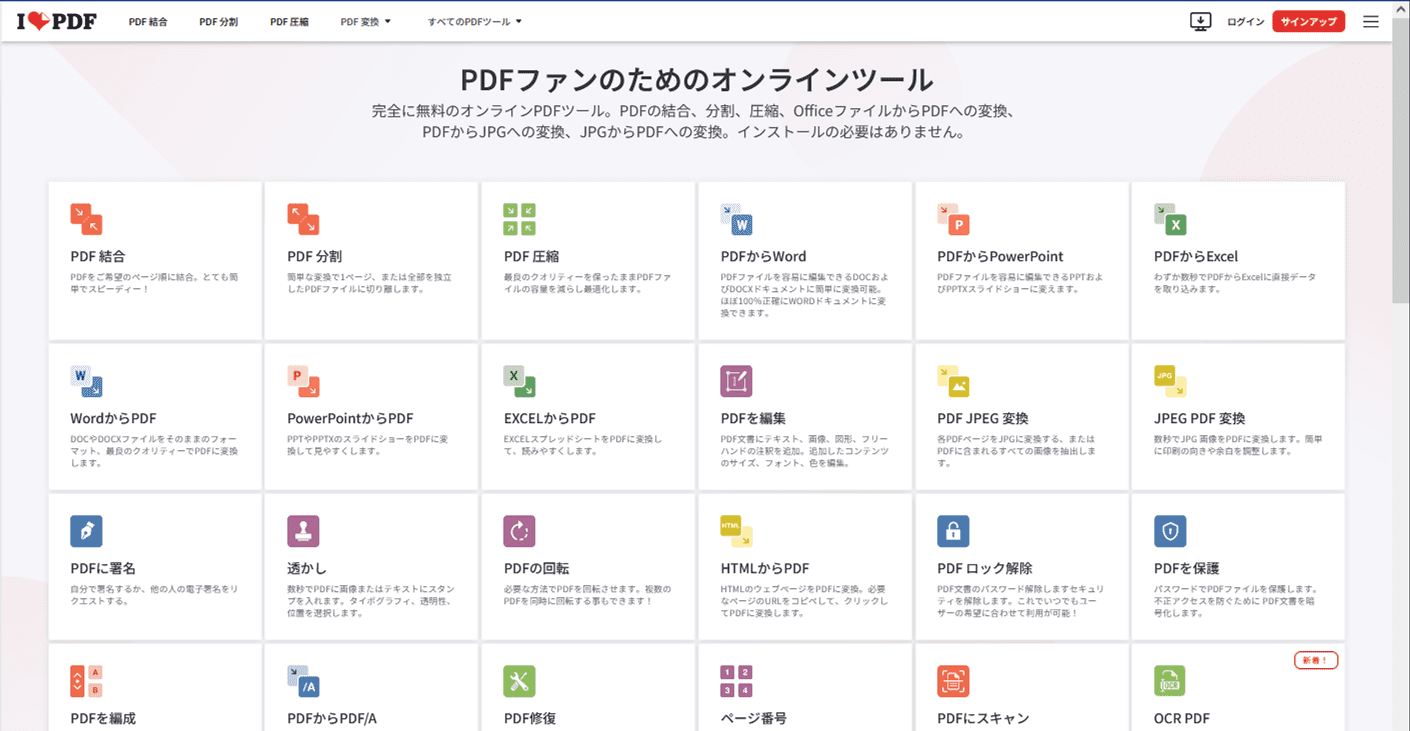Screen dimensions: 1410x731
Task: Click the OCR PDF icon
Action: tap(1170, 681)
